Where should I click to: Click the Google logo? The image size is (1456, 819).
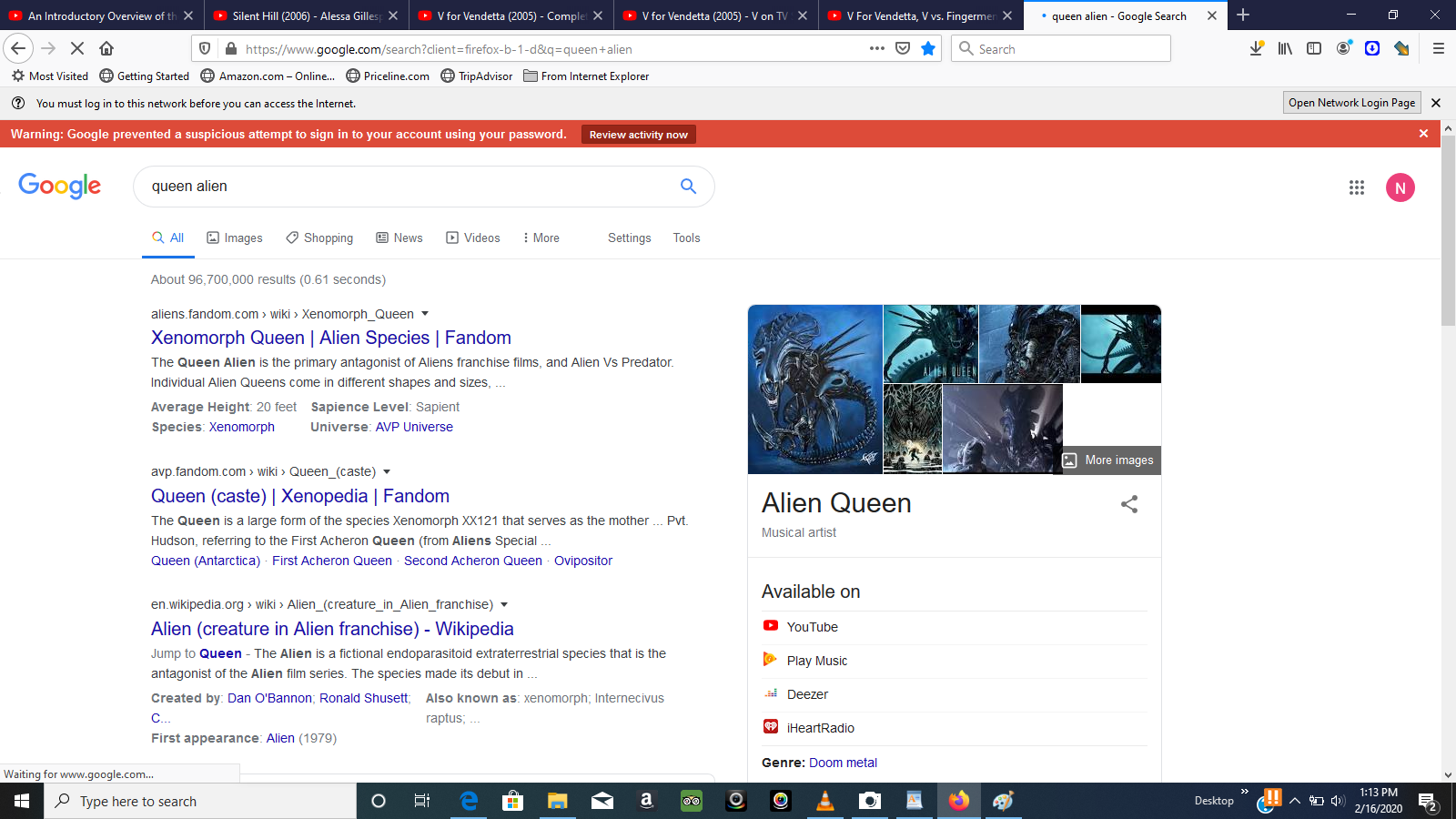[60, 186]
